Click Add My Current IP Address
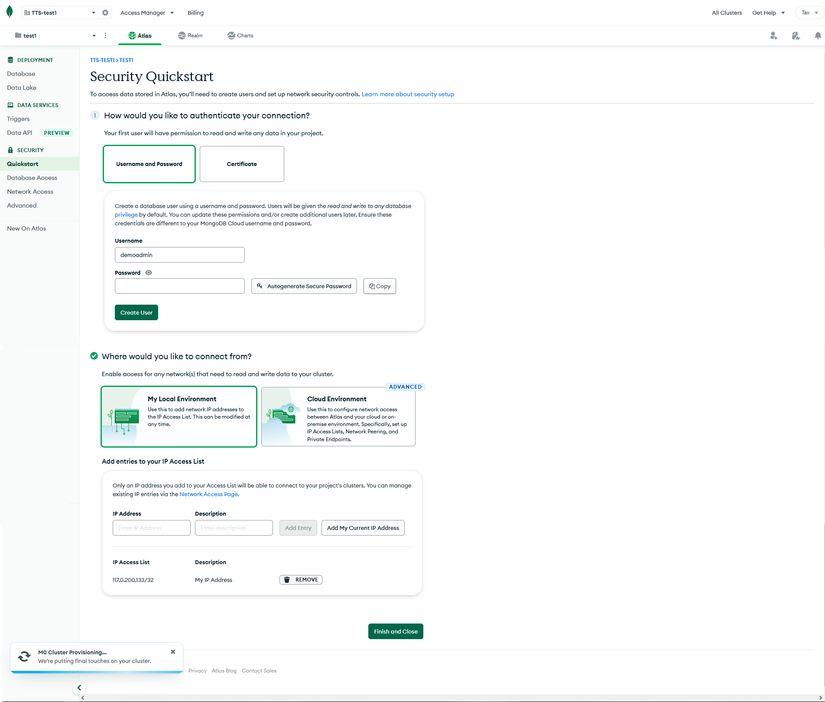Screen dimensions: 825x702 coord(363,528)
